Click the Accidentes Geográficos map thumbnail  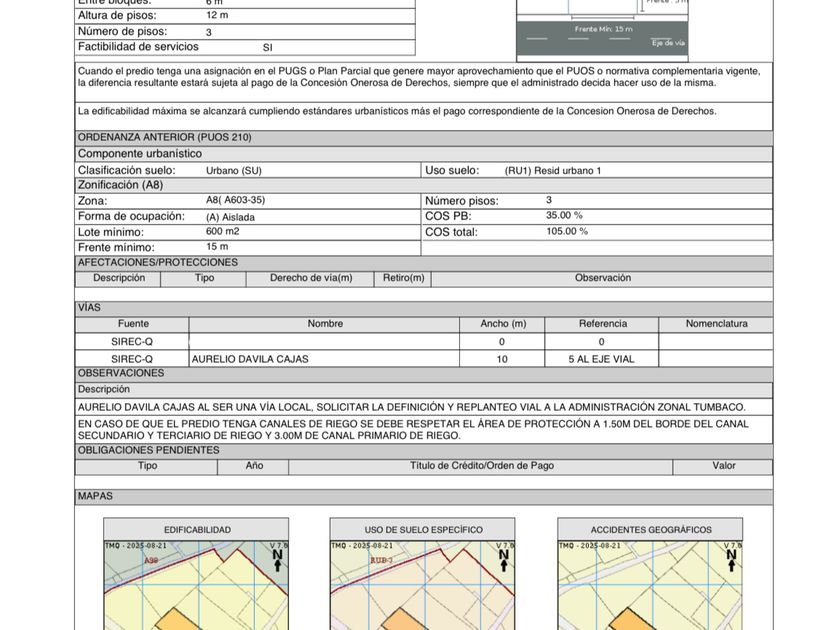[650, 585]
